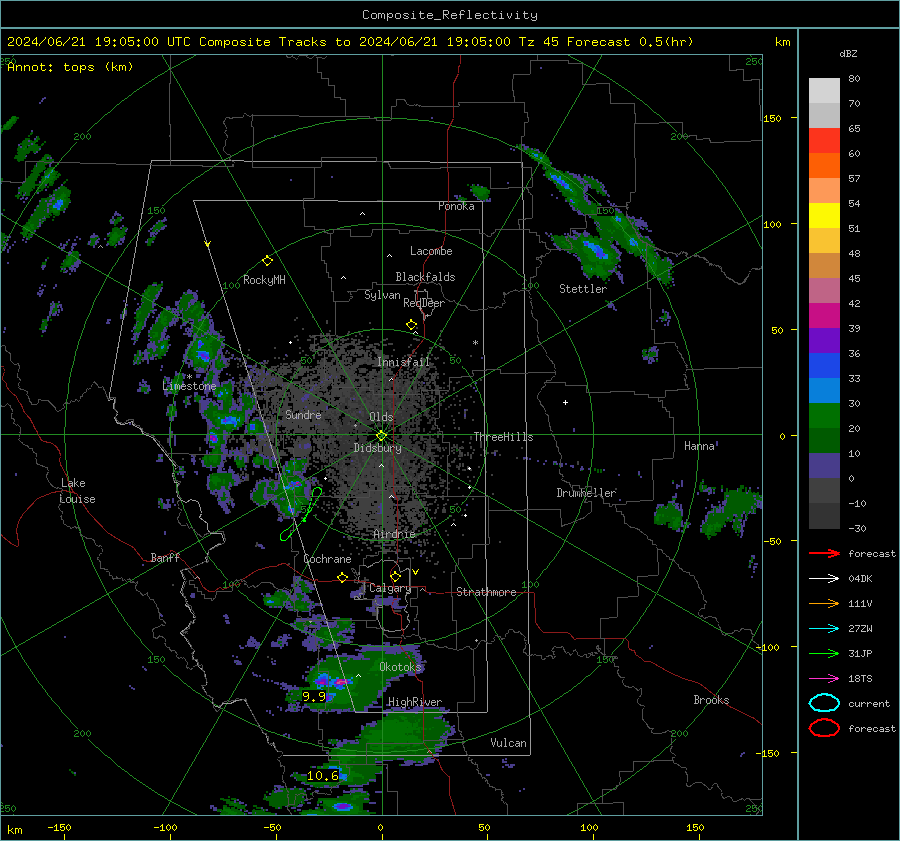Select the white 04DK arrow in the legend
The width and height of the screenshot is (900, 841).
(824, 578)
